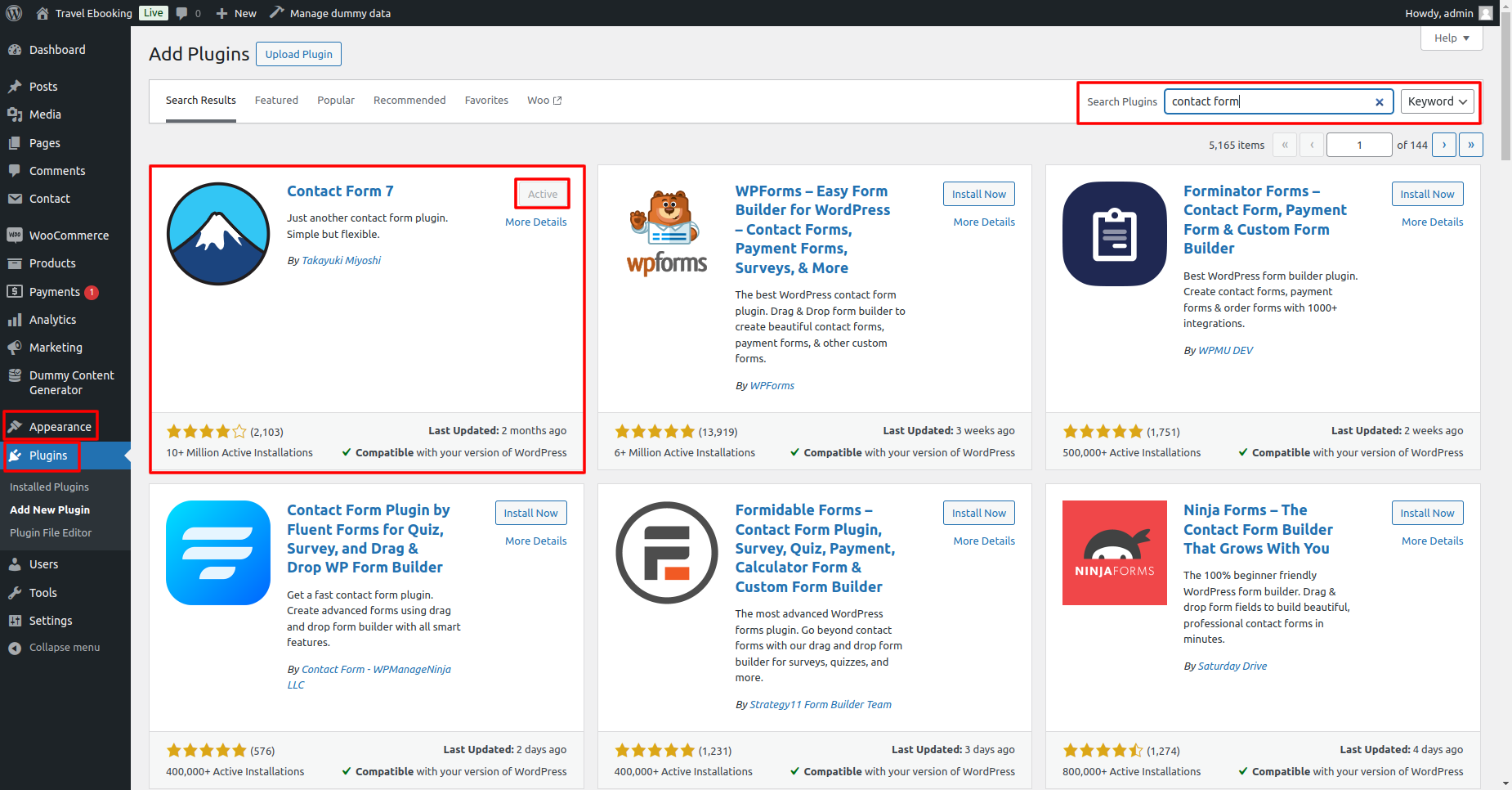Open the comments bubble in admin bar
1512x790 pixels.
[x=187, y=13]
